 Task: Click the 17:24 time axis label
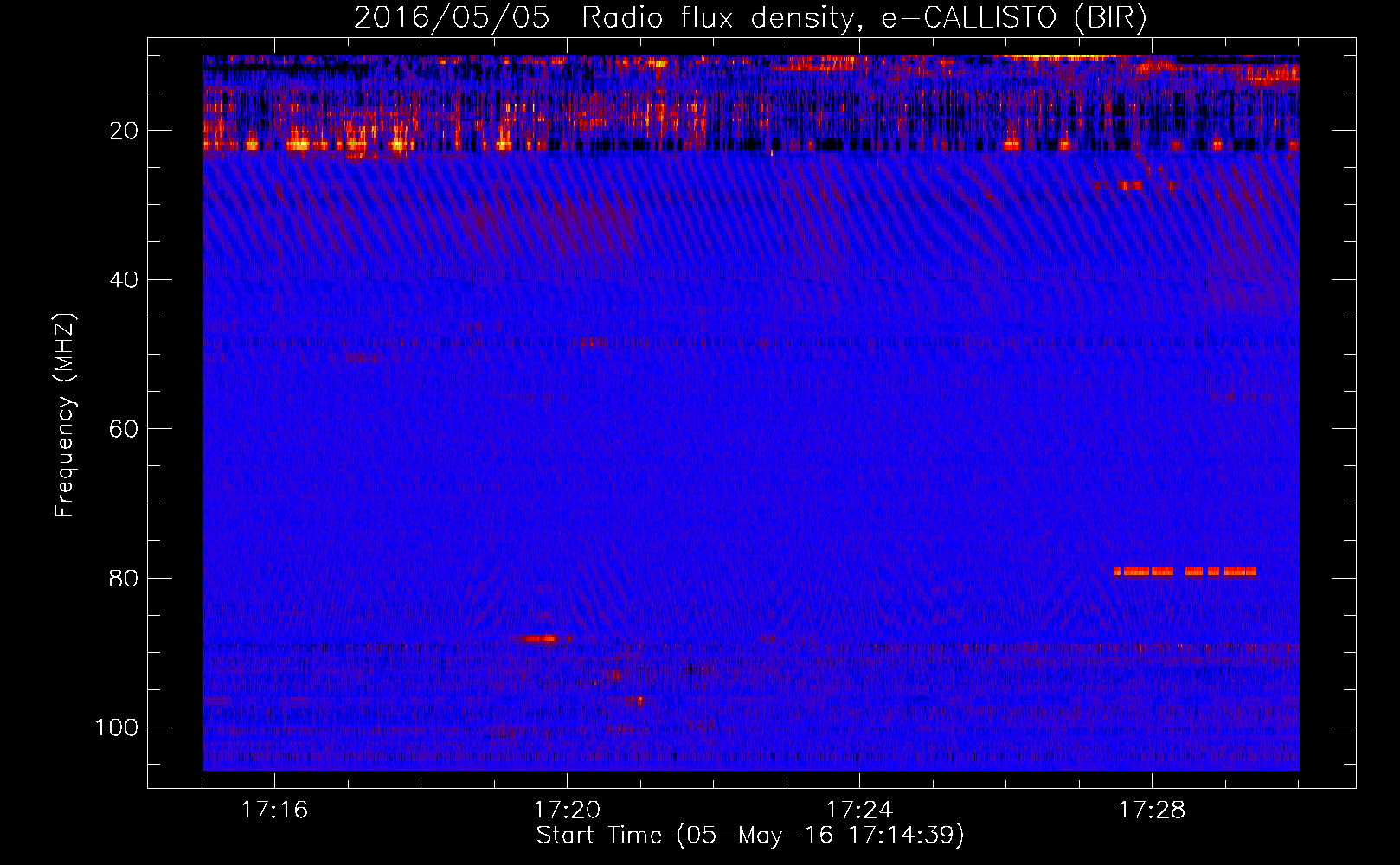pos(859,811)
